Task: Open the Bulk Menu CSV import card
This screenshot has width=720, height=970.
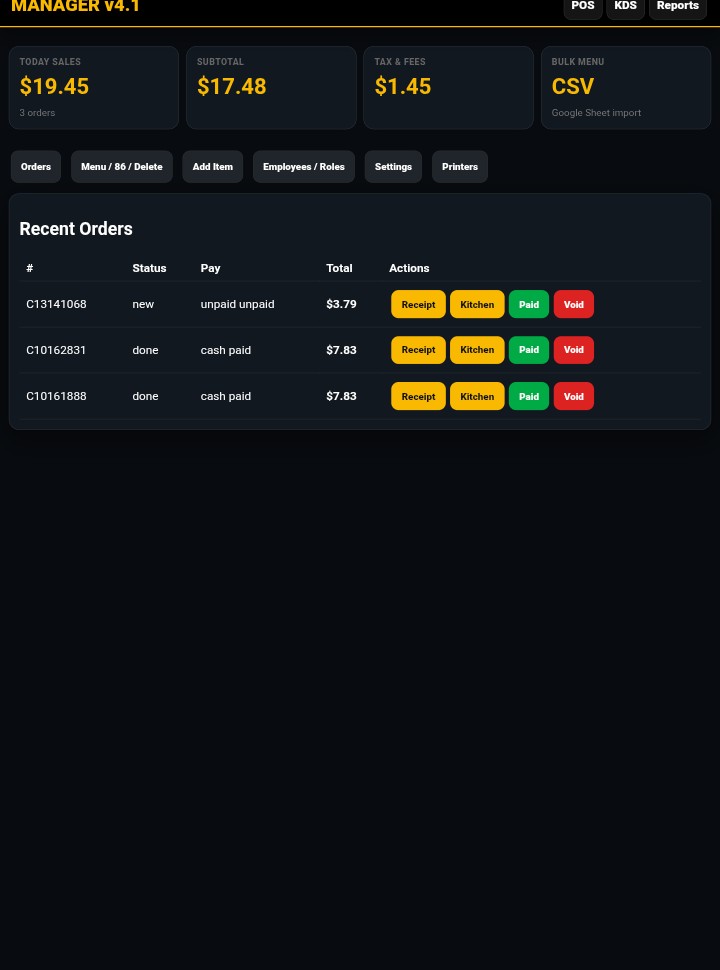Action: (626, 88)
